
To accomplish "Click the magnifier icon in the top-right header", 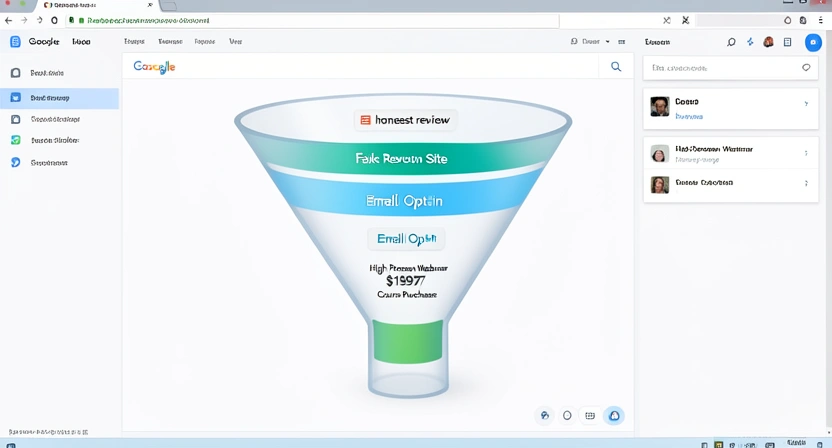I will (x=731, y=42).
